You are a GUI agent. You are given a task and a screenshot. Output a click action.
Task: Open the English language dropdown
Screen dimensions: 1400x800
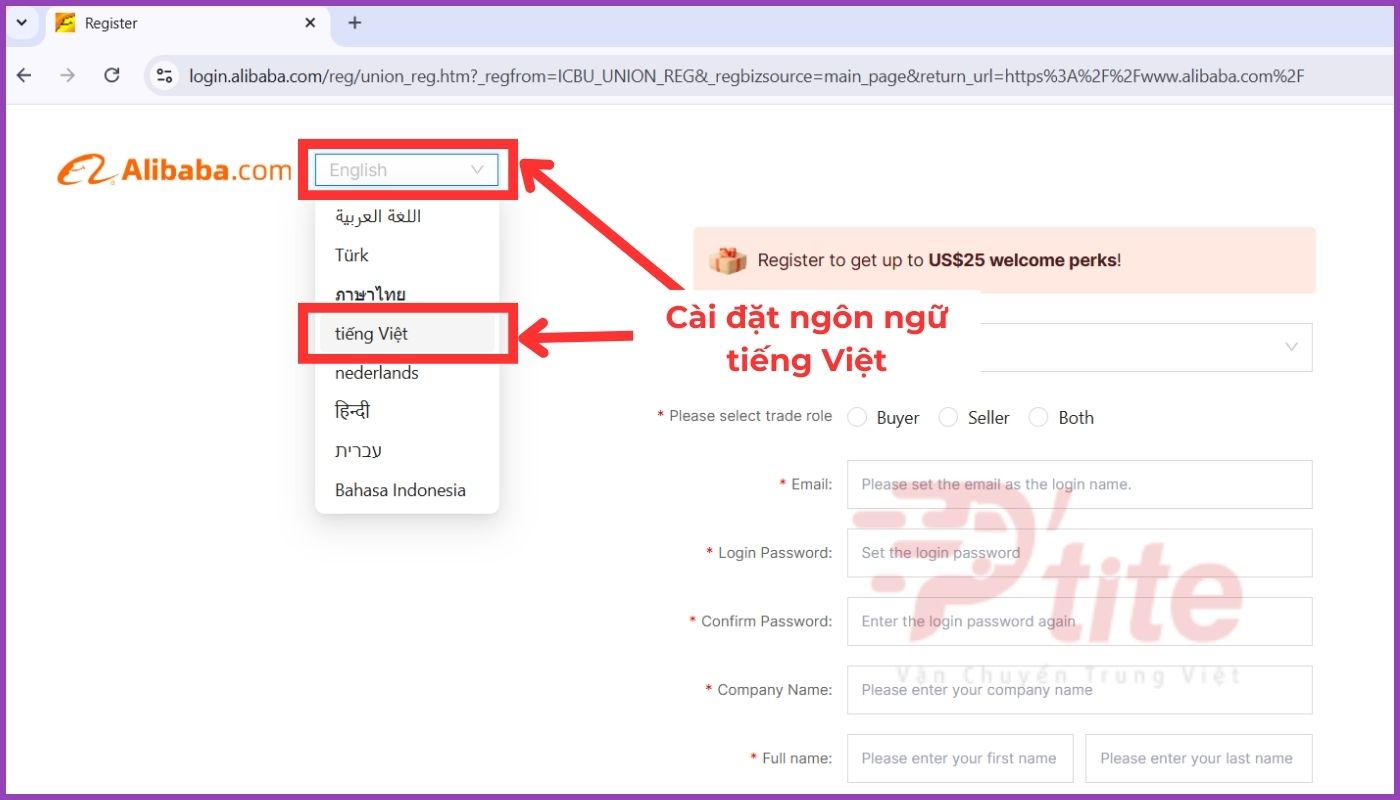coord(406,170)
